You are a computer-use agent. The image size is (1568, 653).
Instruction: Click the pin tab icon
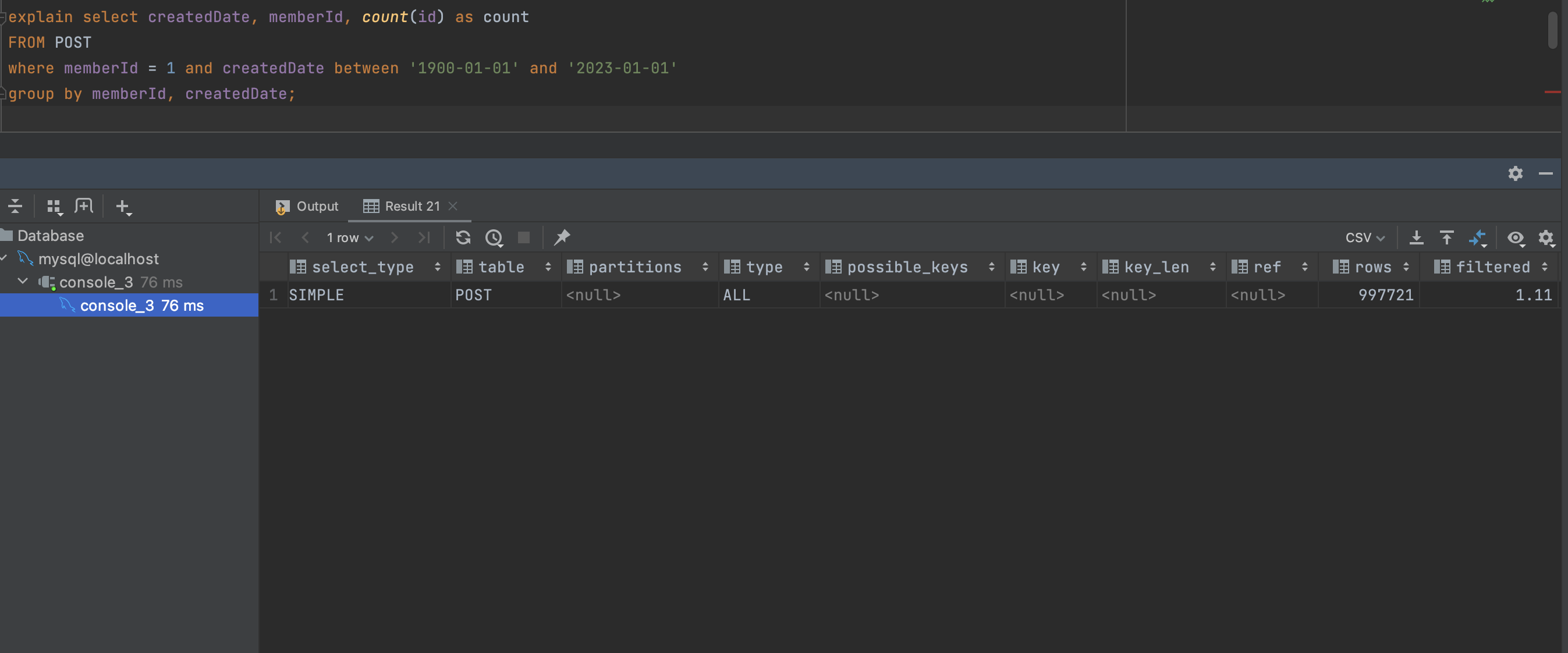(x=561, y=237)
